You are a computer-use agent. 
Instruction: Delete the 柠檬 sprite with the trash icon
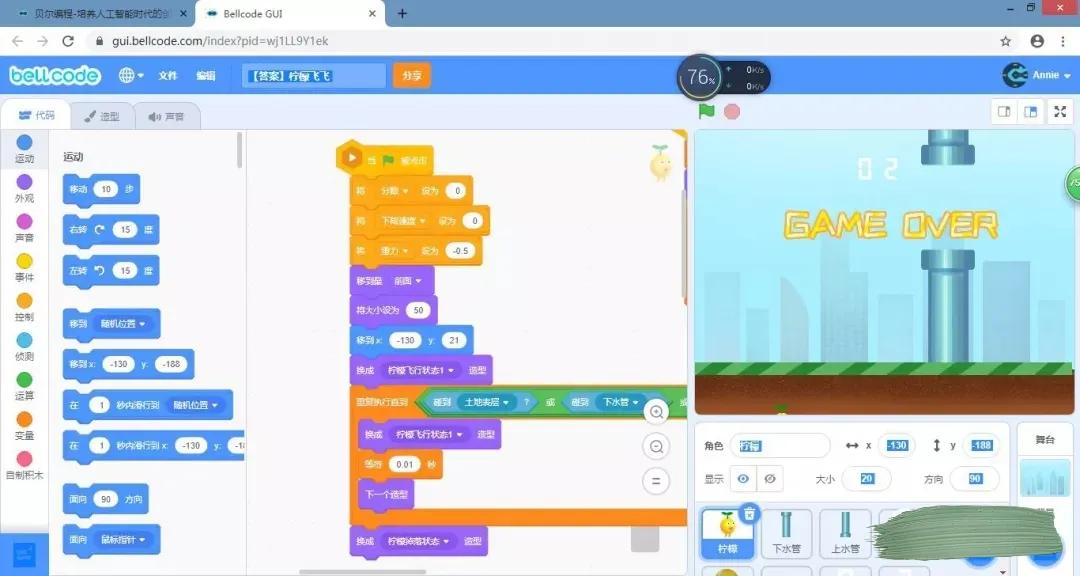(x=749, y=513)
